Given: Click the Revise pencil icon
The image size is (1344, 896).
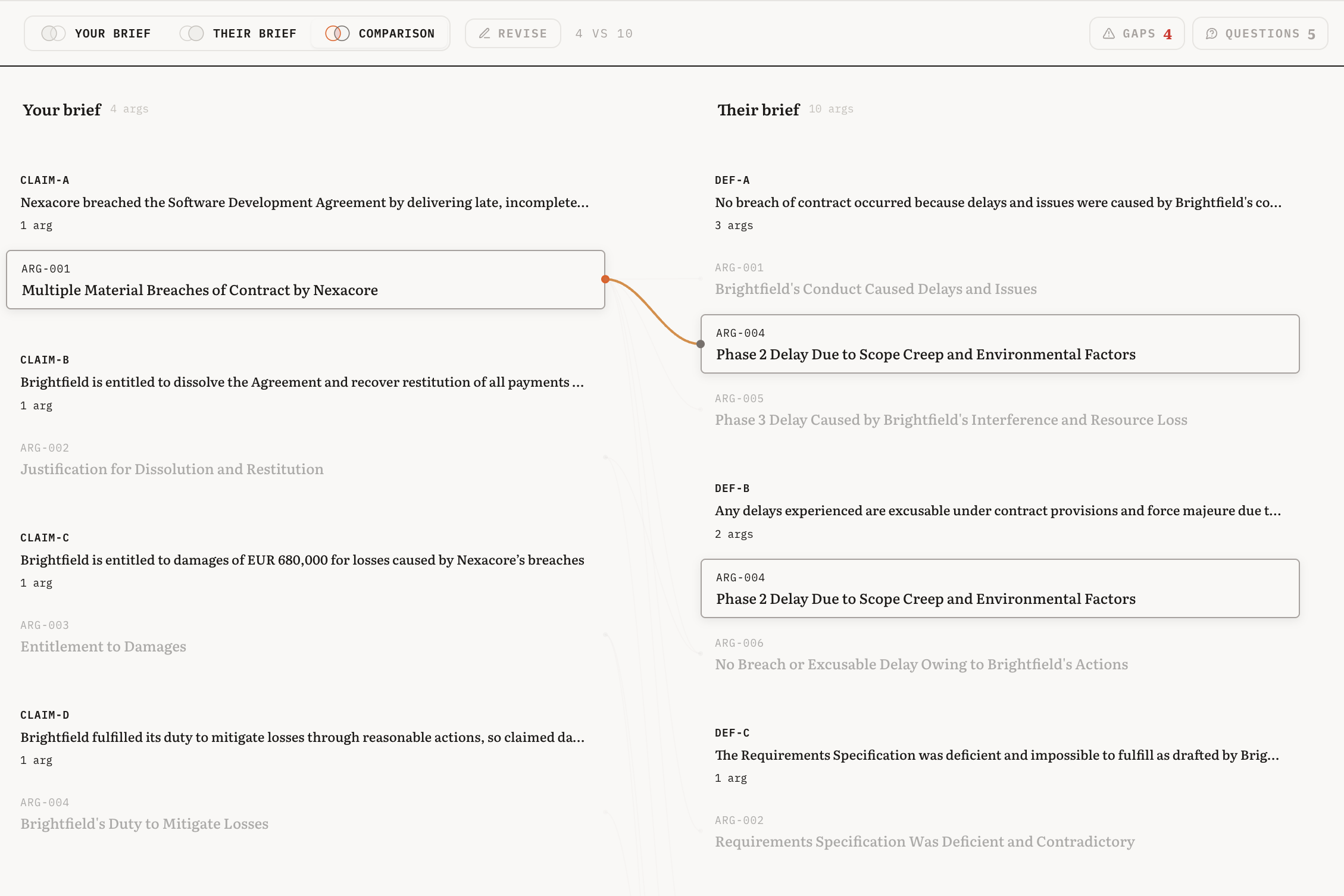Looking at the screenshot, I should pyautogui.click(x=485, y=33).
